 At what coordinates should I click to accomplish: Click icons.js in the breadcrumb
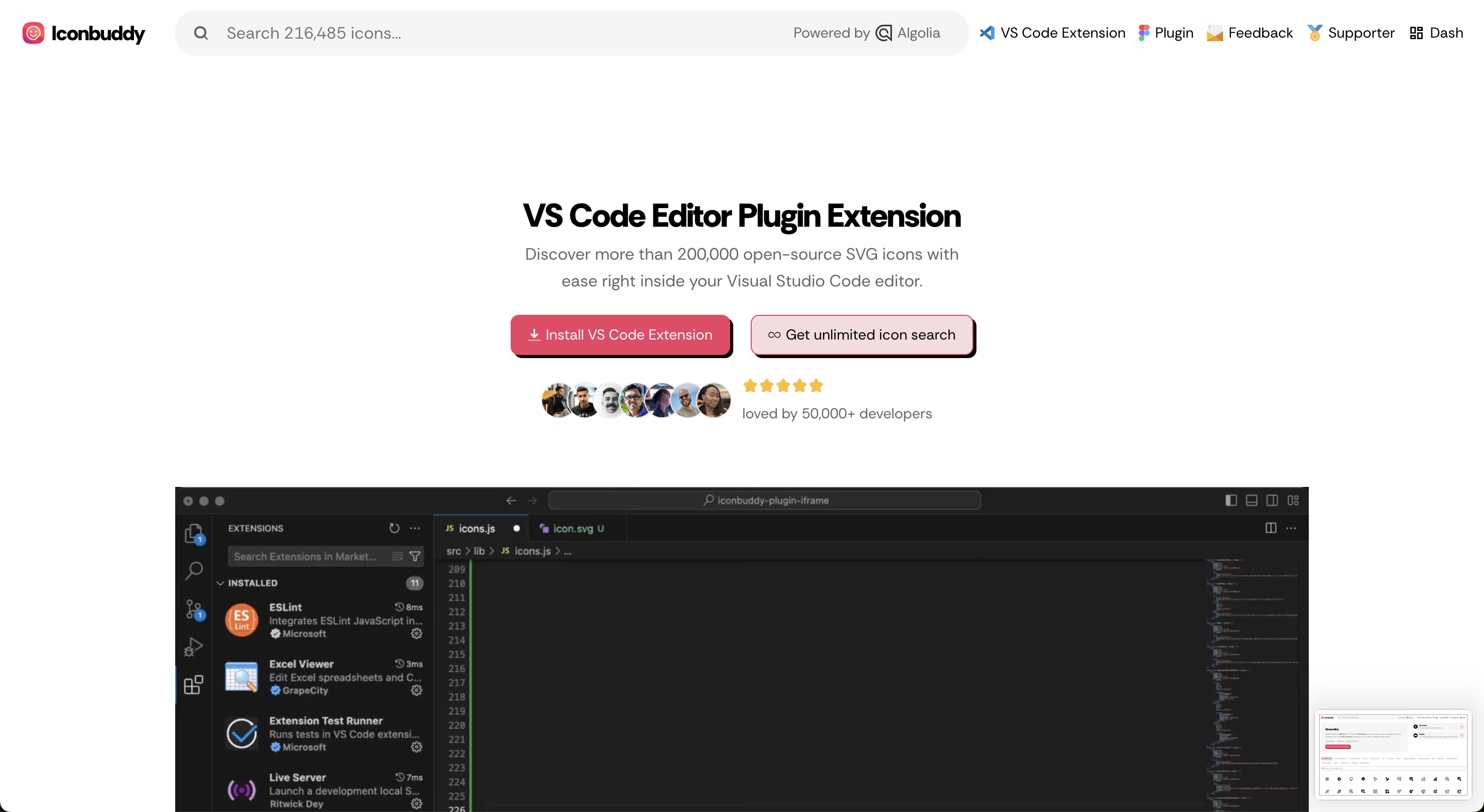coord(527,551)
